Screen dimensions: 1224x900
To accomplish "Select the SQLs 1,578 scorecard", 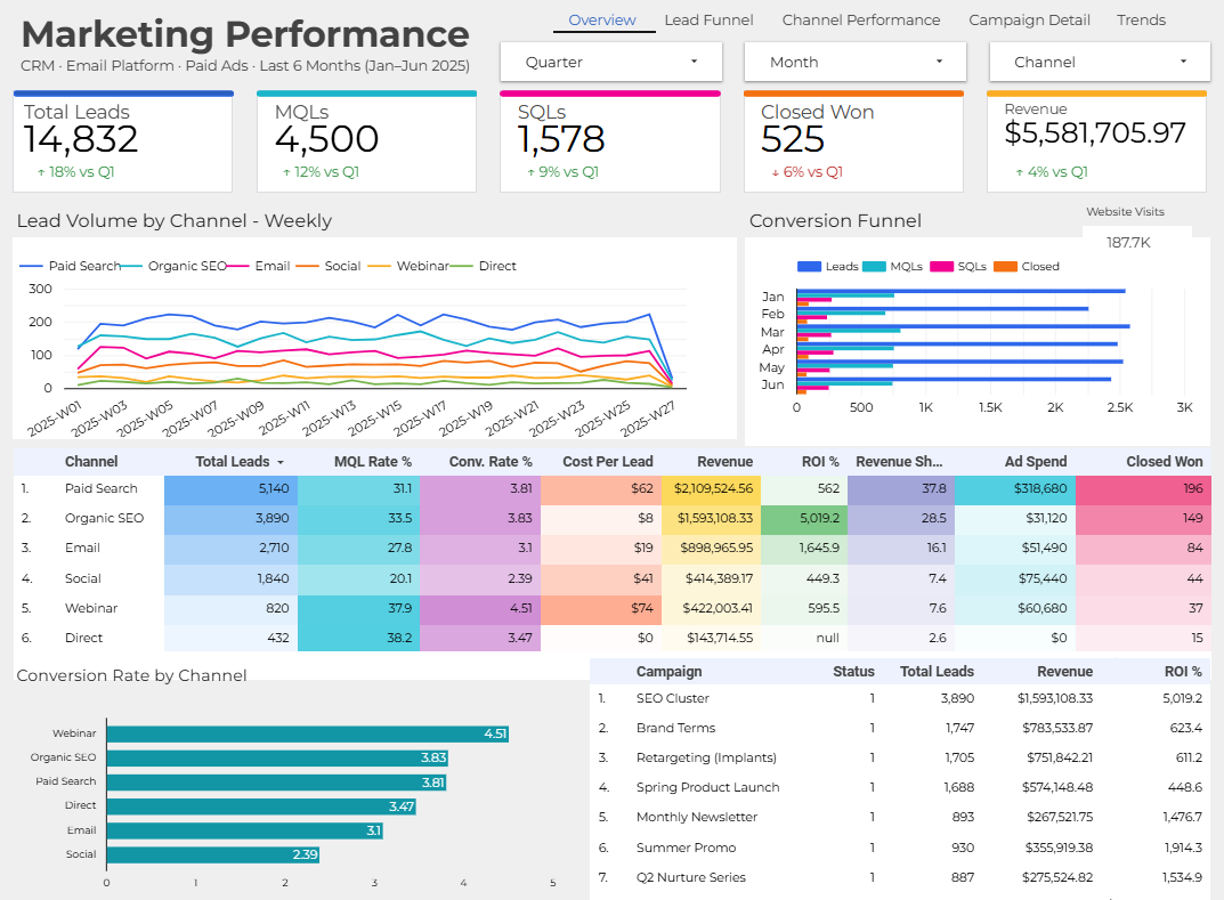I will pyautogui.click(x=610, y=142).
